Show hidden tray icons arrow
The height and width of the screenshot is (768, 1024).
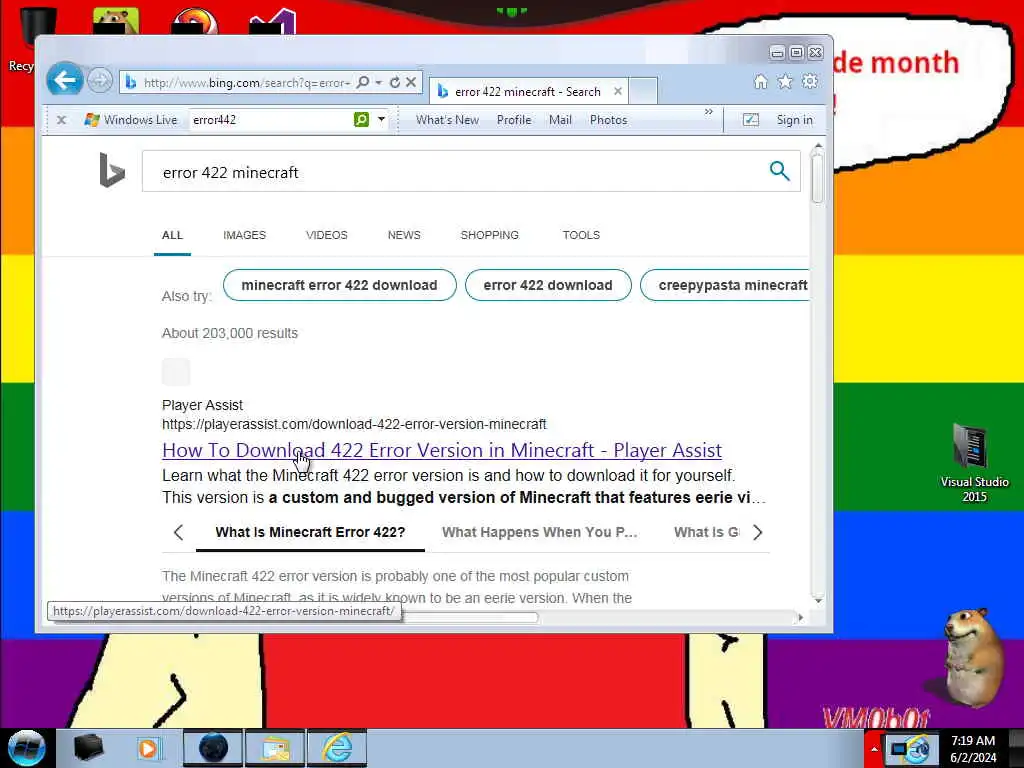[x=874, y=748]
